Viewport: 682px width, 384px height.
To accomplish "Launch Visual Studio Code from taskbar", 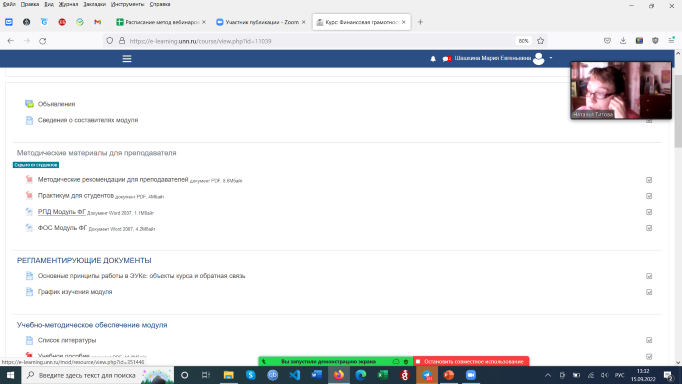I will click(x=294, y=375).
